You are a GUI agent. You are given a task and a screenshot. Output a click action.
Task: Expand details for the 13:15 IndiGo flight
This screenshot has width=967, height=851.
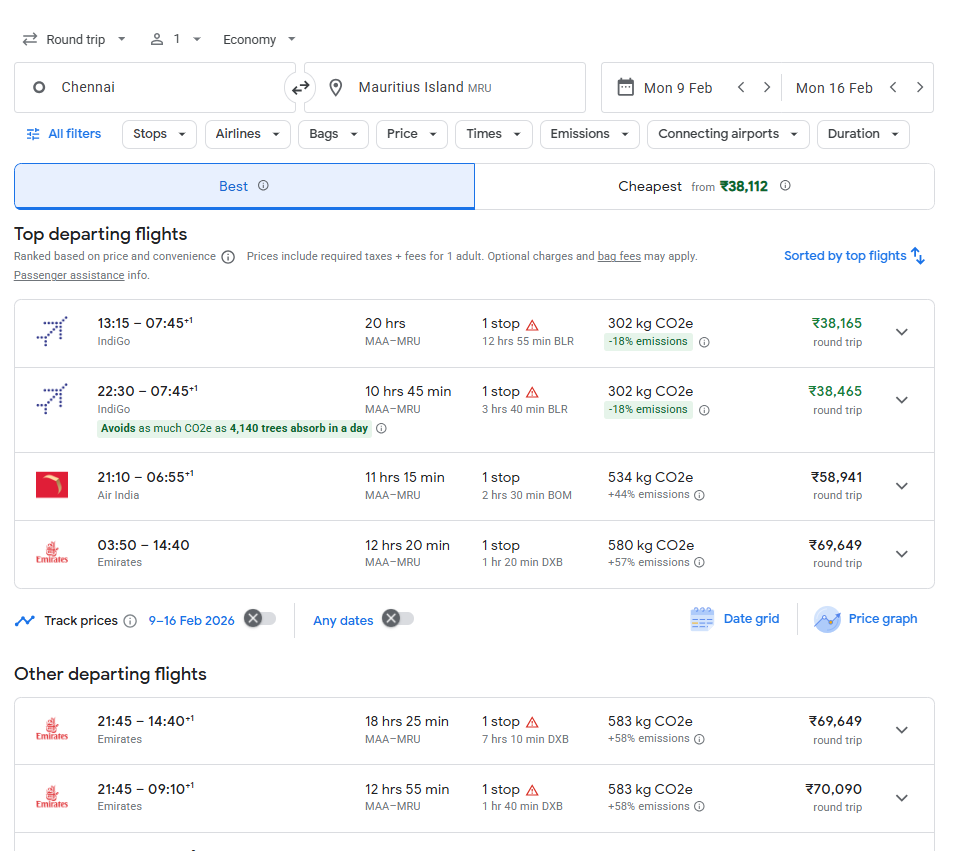point(901,331)
